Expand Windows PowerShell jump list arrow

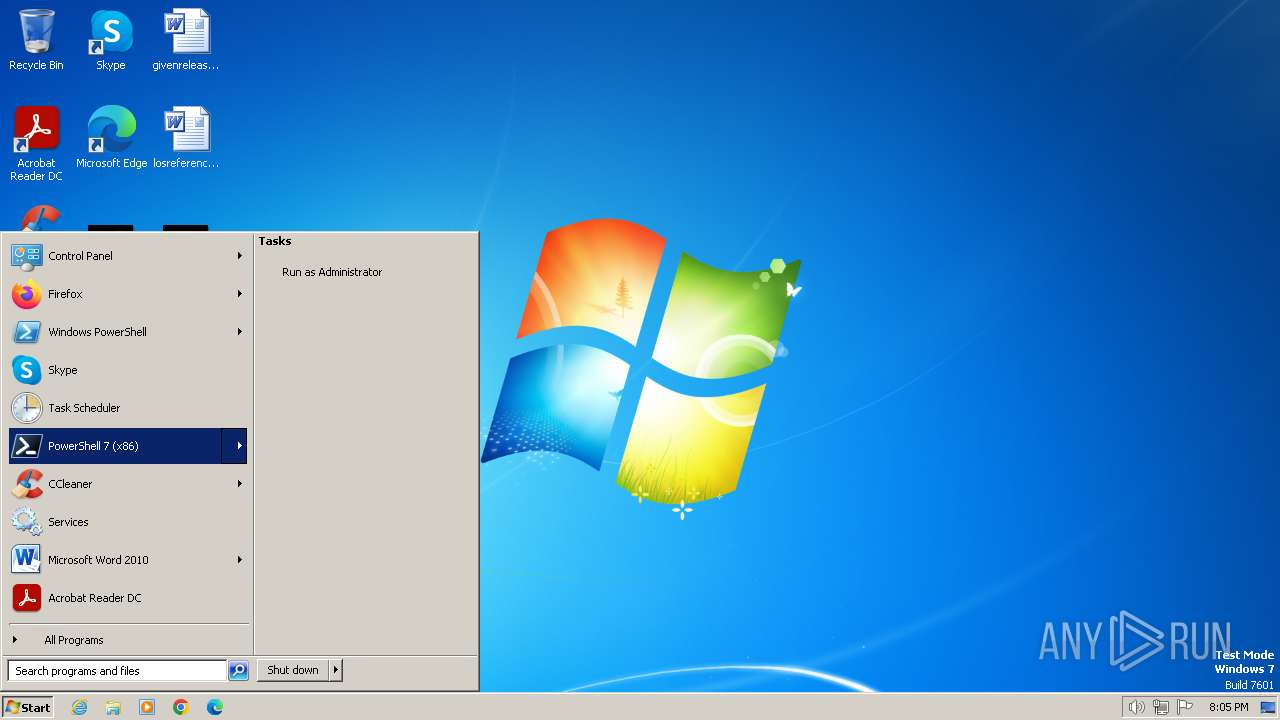point(239,332)
